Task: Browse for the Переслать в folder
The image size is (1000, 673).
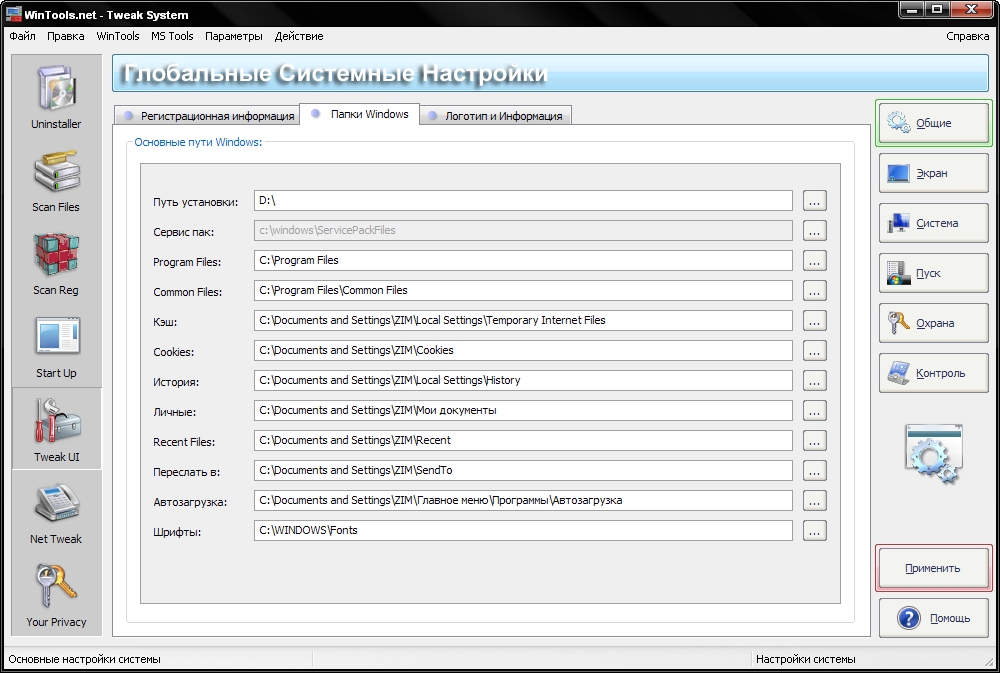Action: (814, 471)
